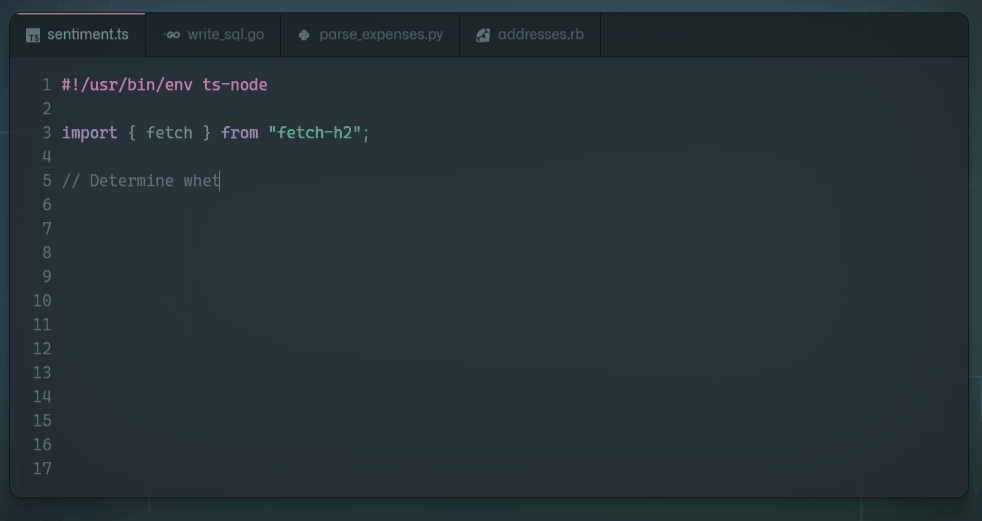This screenshot has height=521, width=982.
Task: Click the Ruby icon on addresses.rb tab
Action: coord(483,35)
